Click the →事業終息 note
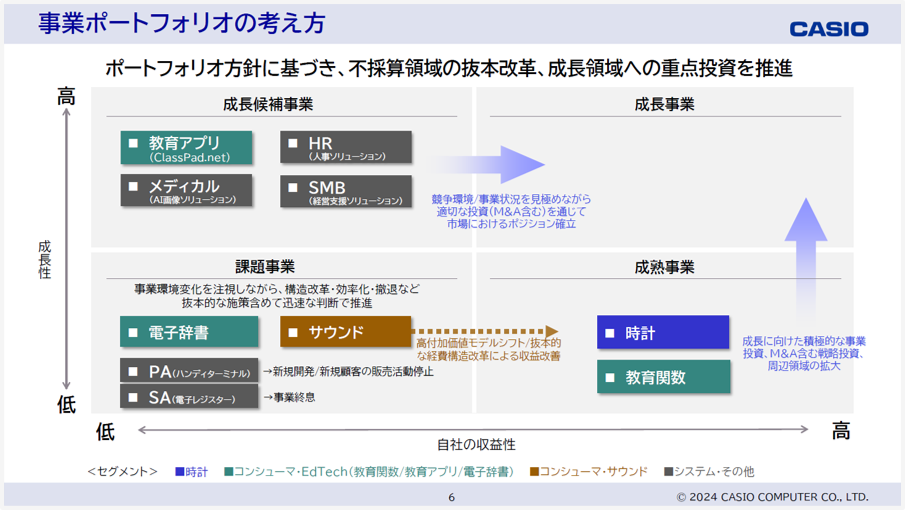The height and width of the screenshot is (510, 905). [289, 398]
